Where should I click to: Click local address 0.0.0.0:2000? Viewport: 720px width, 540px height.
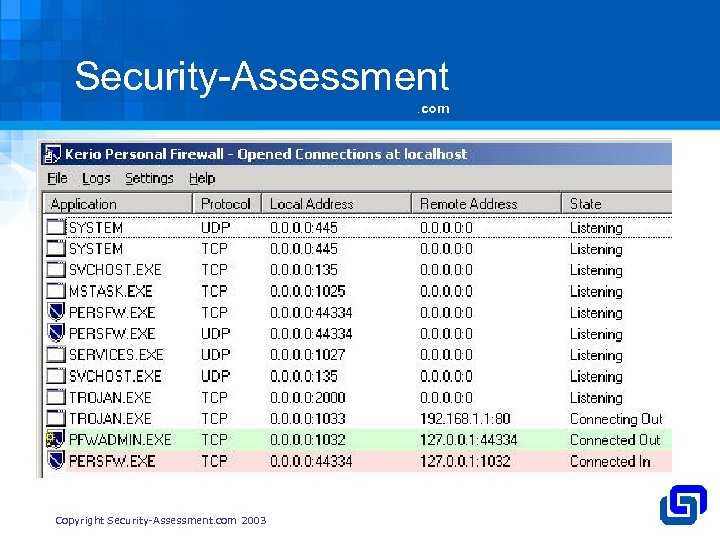tap(308, 398)
